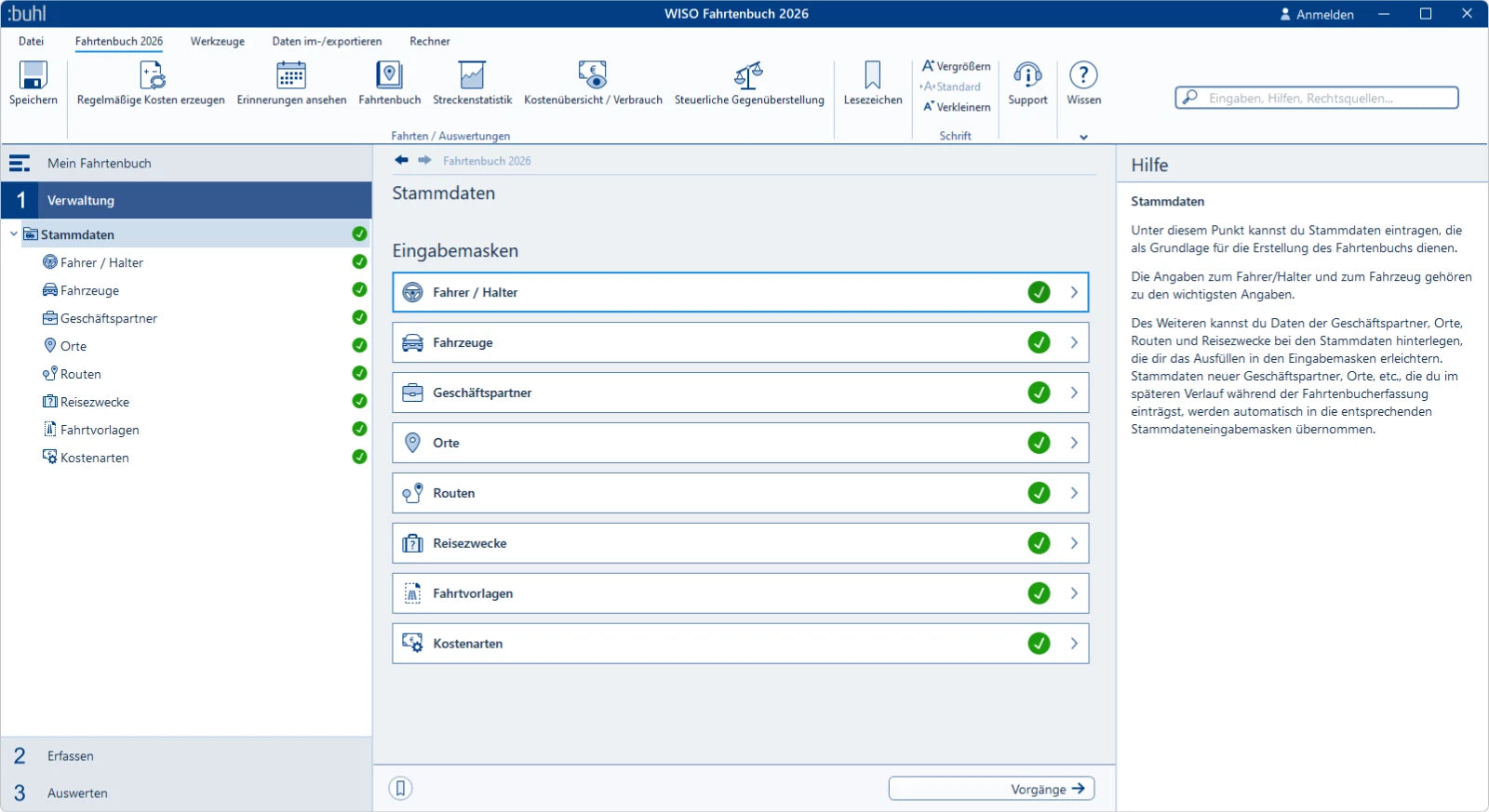
Task: Open Erinnerungen ansehen calendar icon
Action: tap(291, 74)
